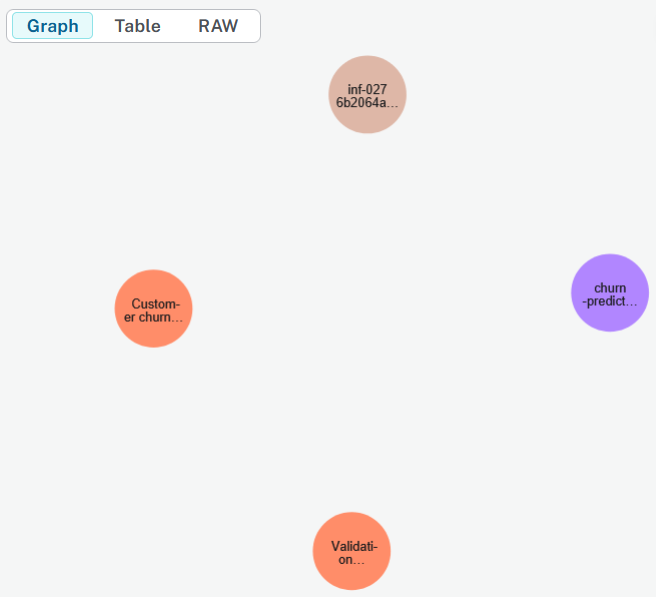Select the purple churn-predict node
Screen dimensions: 656x597
coord(609,293)
